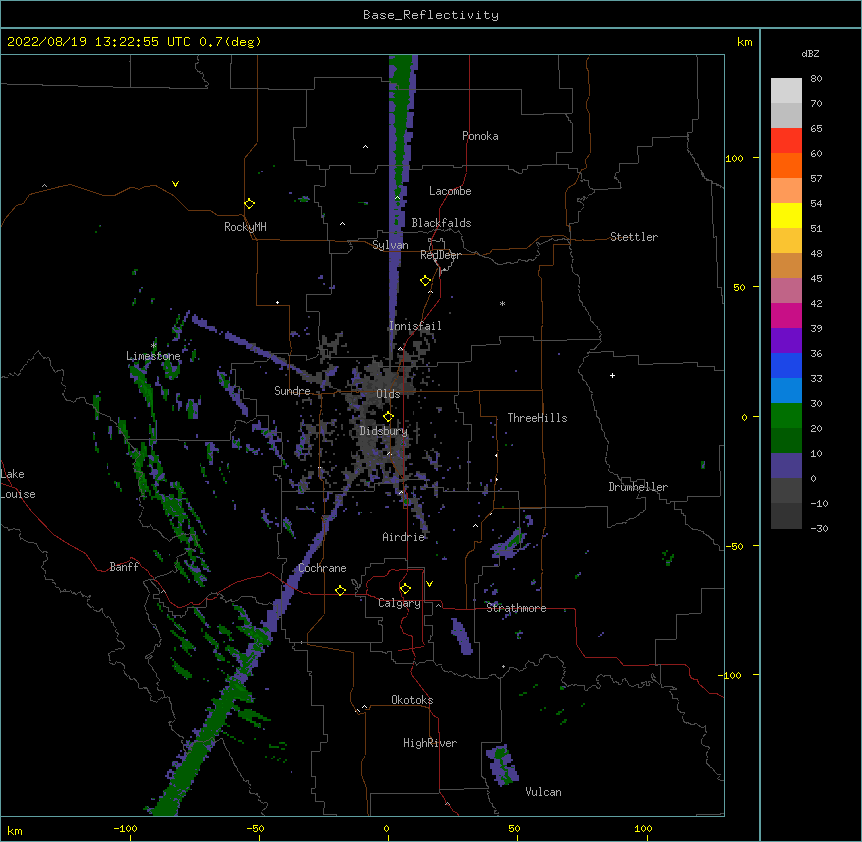Image resolution: width=862 pixels, height=842 pixels.
Task: Select the magenta 39-42 dBZ legend swatch
Action: (786, 315)
